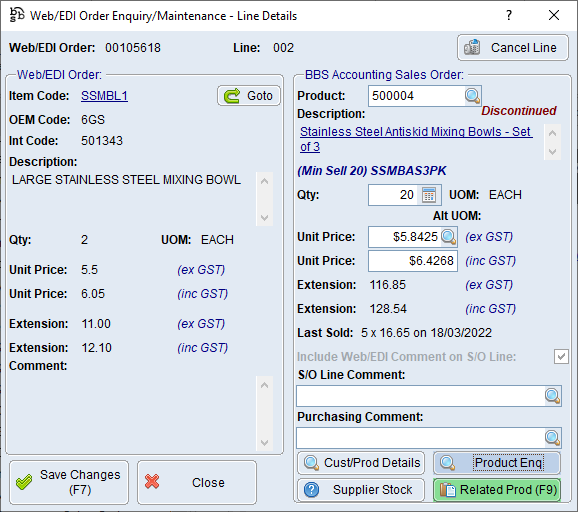The width and height of the screenshot is (578, 512).
Task: Open the SSMBL1 item code link
Action: coord(104,96)
